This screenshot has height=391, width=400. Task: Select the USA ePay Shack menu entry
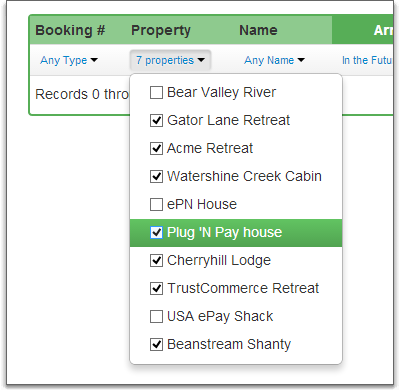point(236,316)
